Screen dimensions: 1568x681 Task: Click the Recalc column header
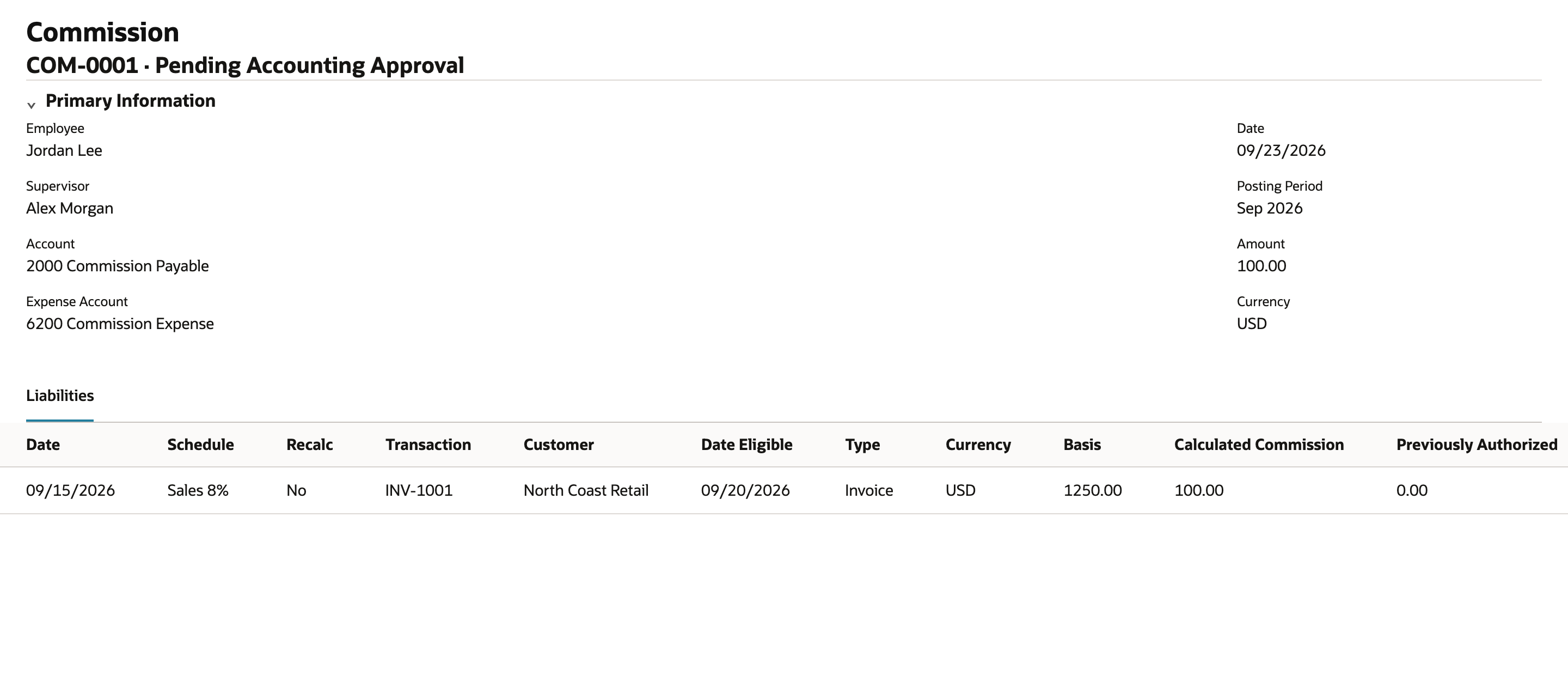point(310,445)
